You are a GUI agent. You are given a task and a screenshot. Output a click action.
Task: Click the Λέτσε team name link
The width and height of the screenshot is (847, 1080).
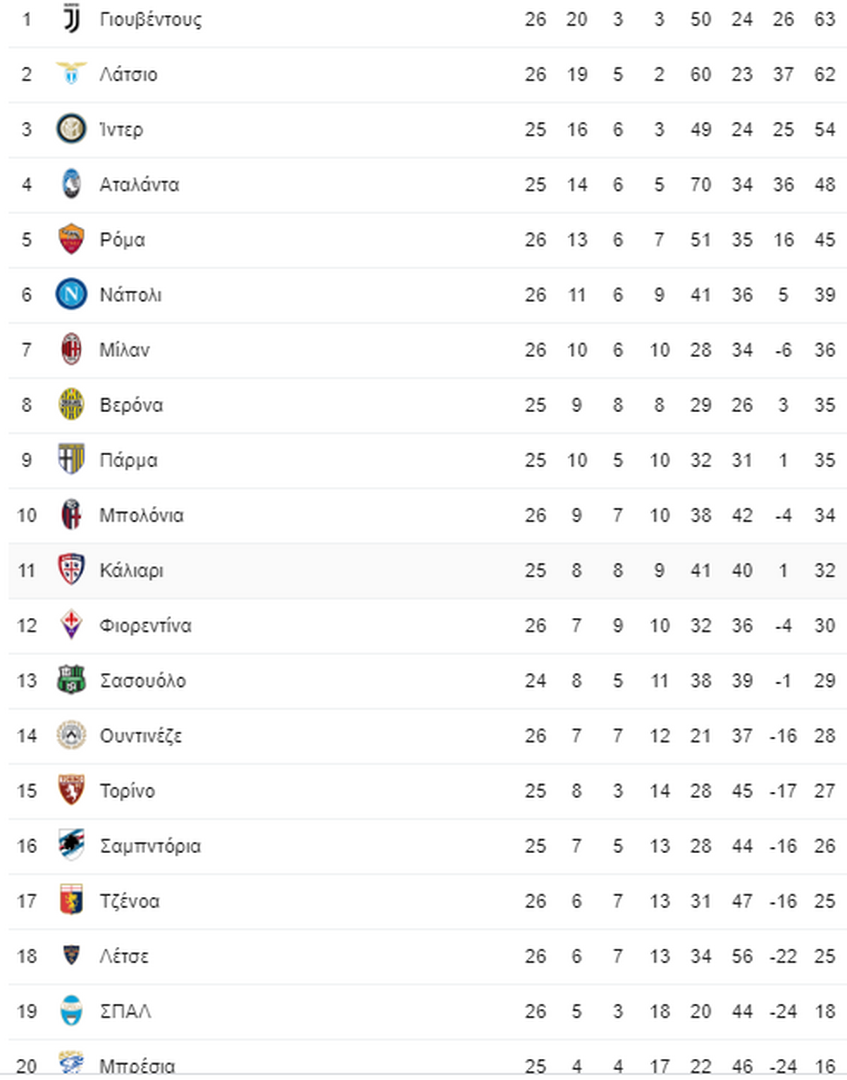124,956
